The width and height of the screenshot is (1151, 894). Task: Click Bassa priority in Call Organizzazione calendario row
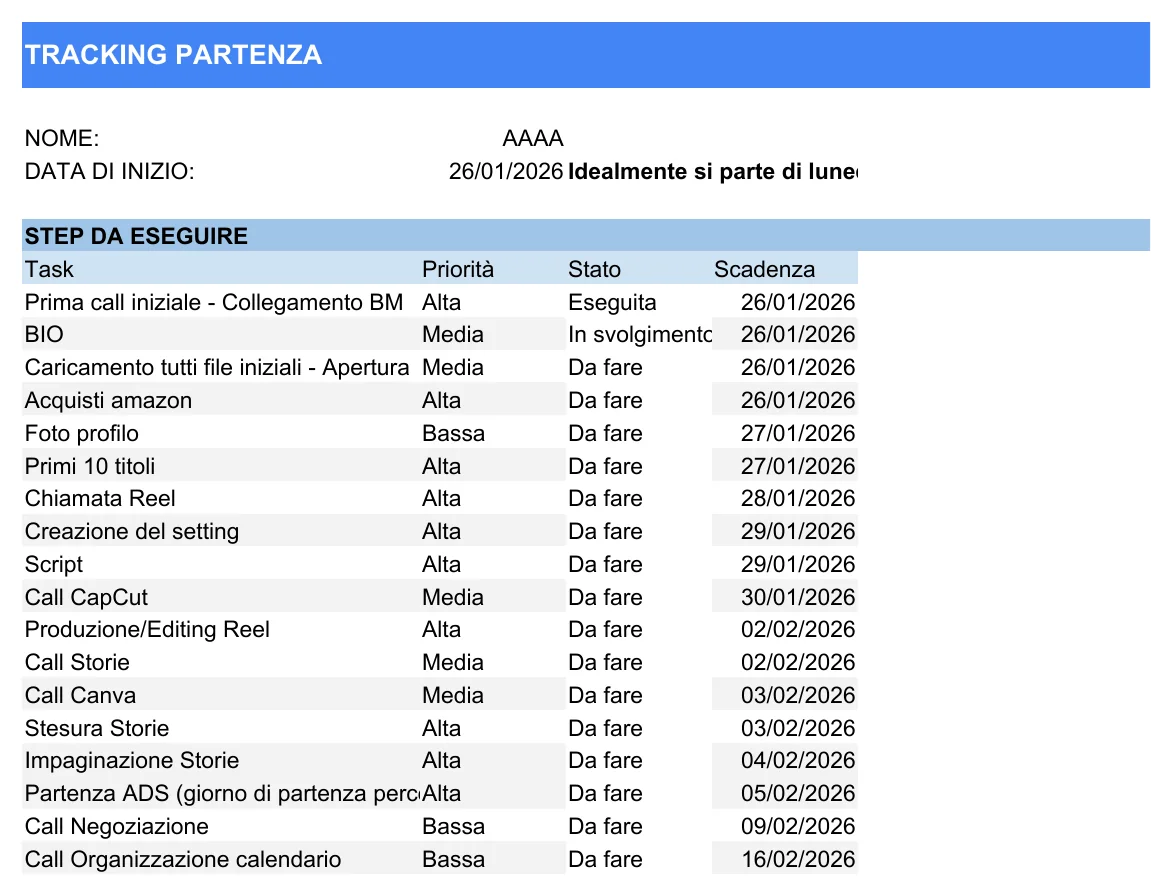(x=492, y=859)
